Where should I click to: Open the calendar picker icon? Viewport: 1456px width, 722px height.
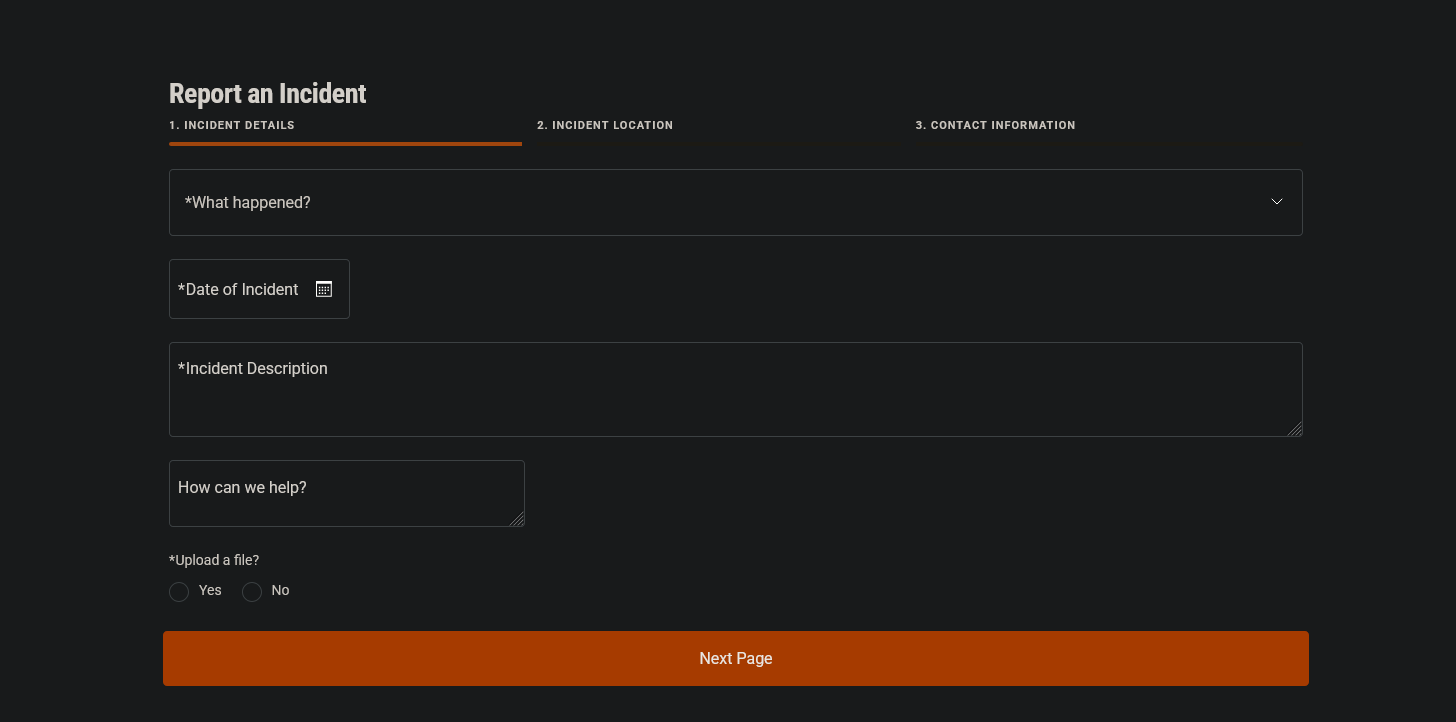click(324, 289)
